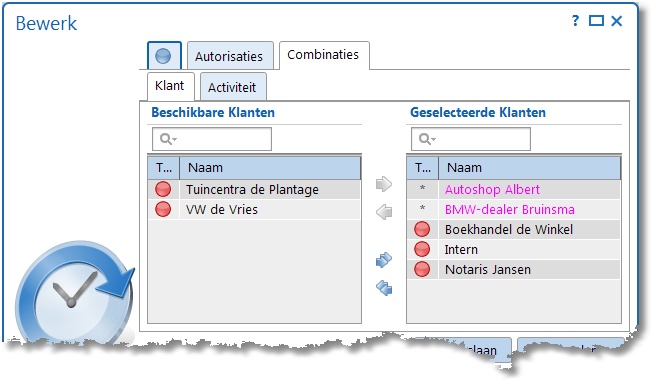Click red status icon of Notaris Jansen
Image resolution: width=653 pixels, height=383 pixels.
pyautogui.click(x=422, y=269)
